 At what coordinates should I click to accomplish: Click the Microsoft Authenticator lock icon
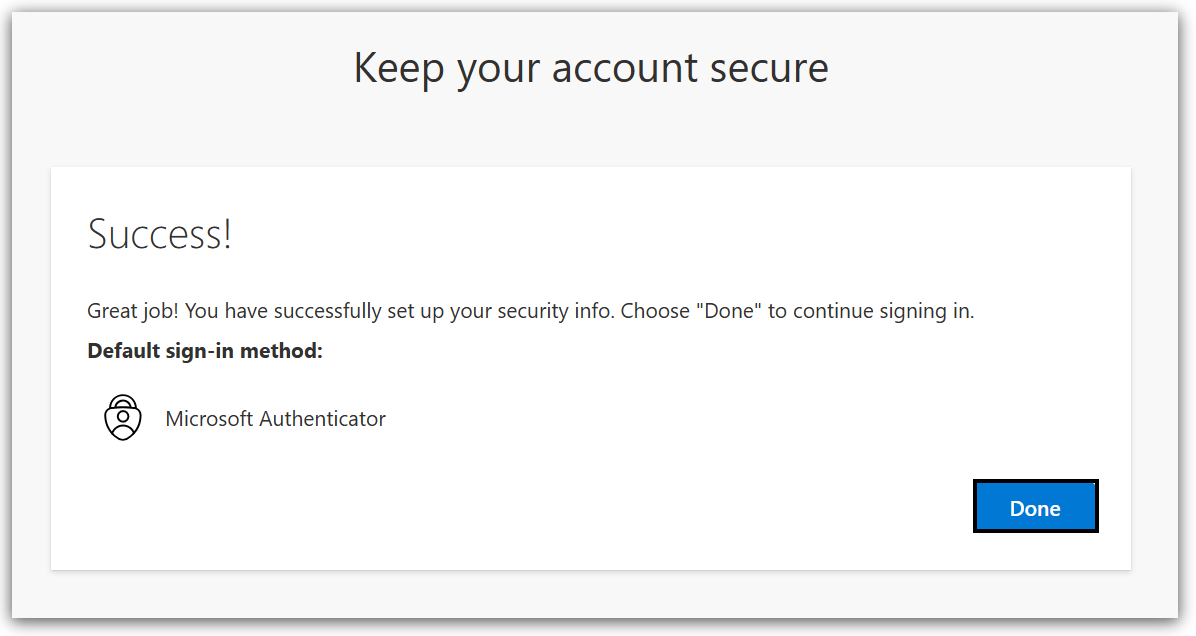pos(123,418)
